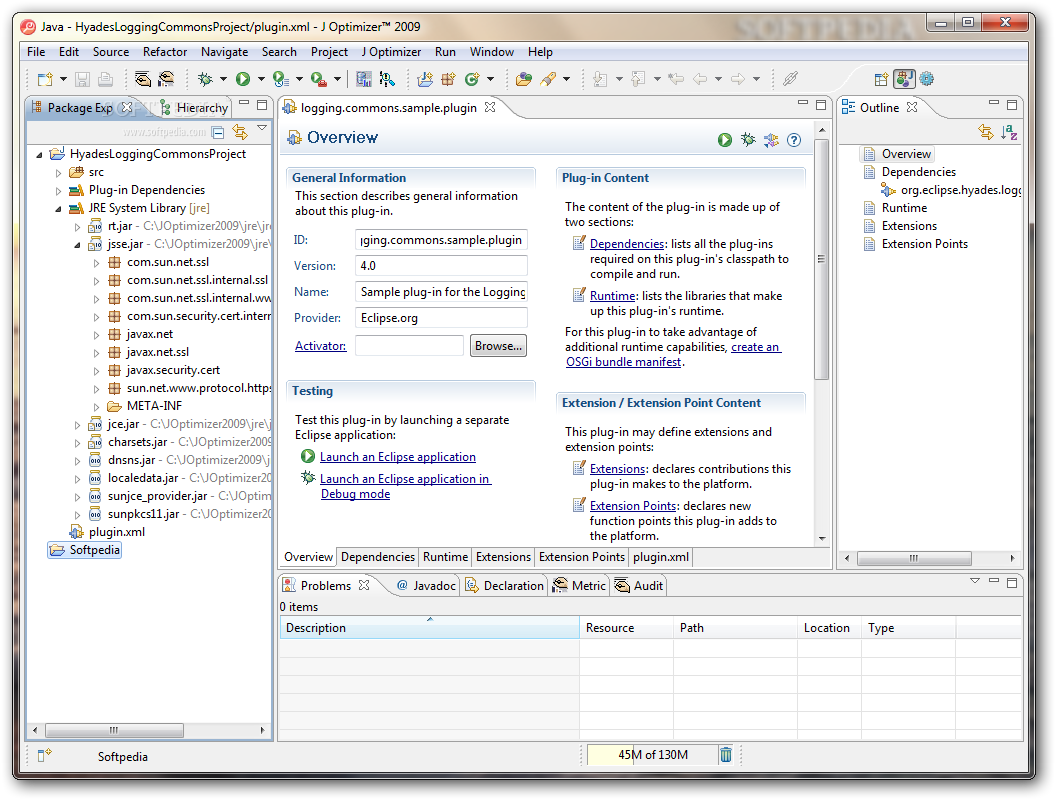This screenshot has width=1056, height=800.
Task: Click the green launch icon in Overview header
Action: point(725,139)
